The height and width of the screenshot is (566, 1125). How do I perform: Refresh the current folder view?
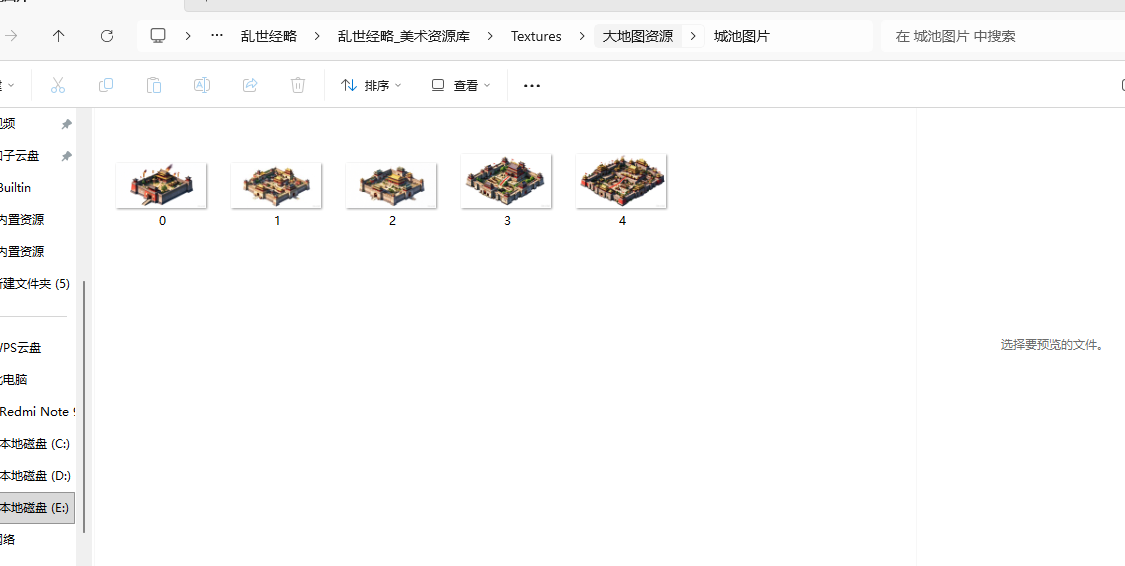[107, 36]
